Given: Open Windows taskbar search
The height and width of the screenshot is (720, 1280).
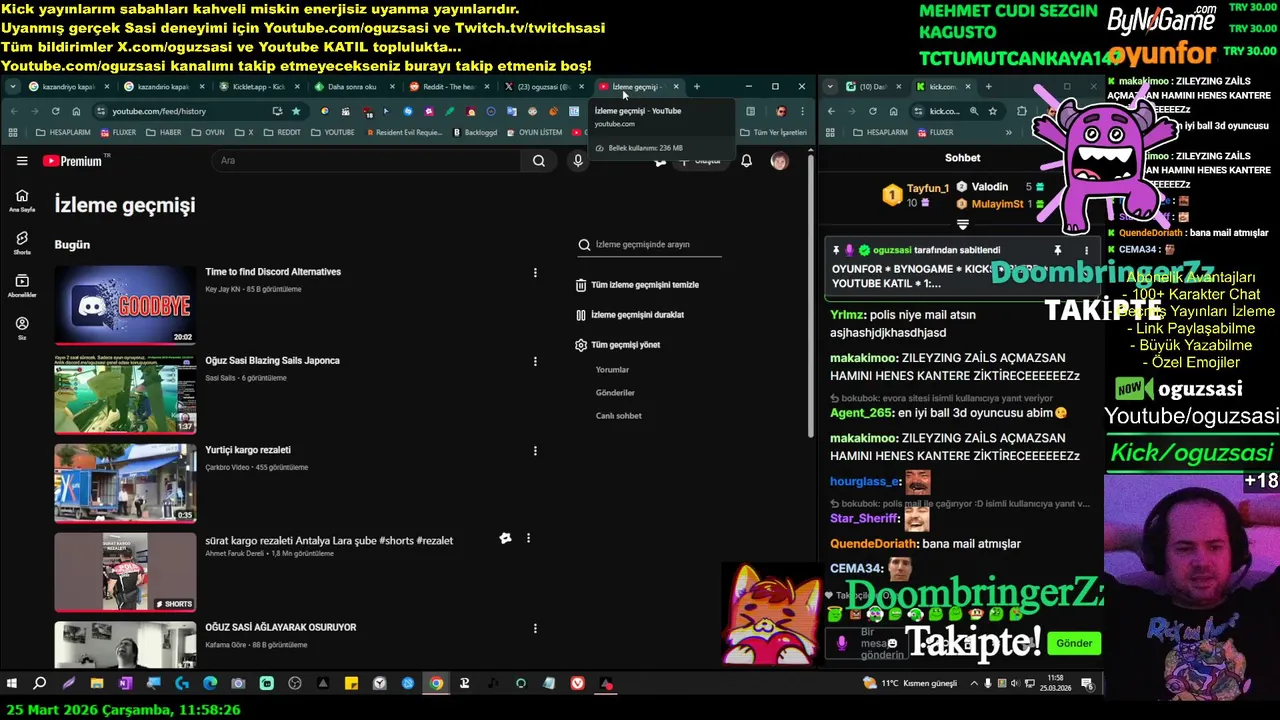Looking at the screenshot, I should click(40, 684).
